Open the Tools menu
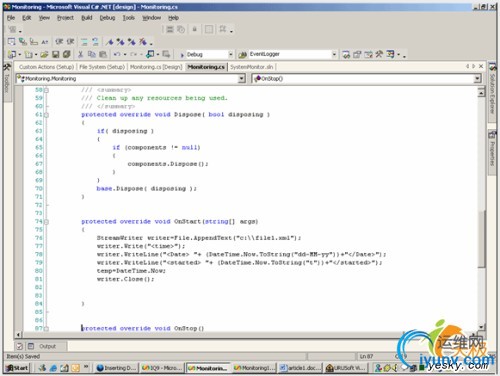This screenshot has height=376, width=500. point(129,18)
